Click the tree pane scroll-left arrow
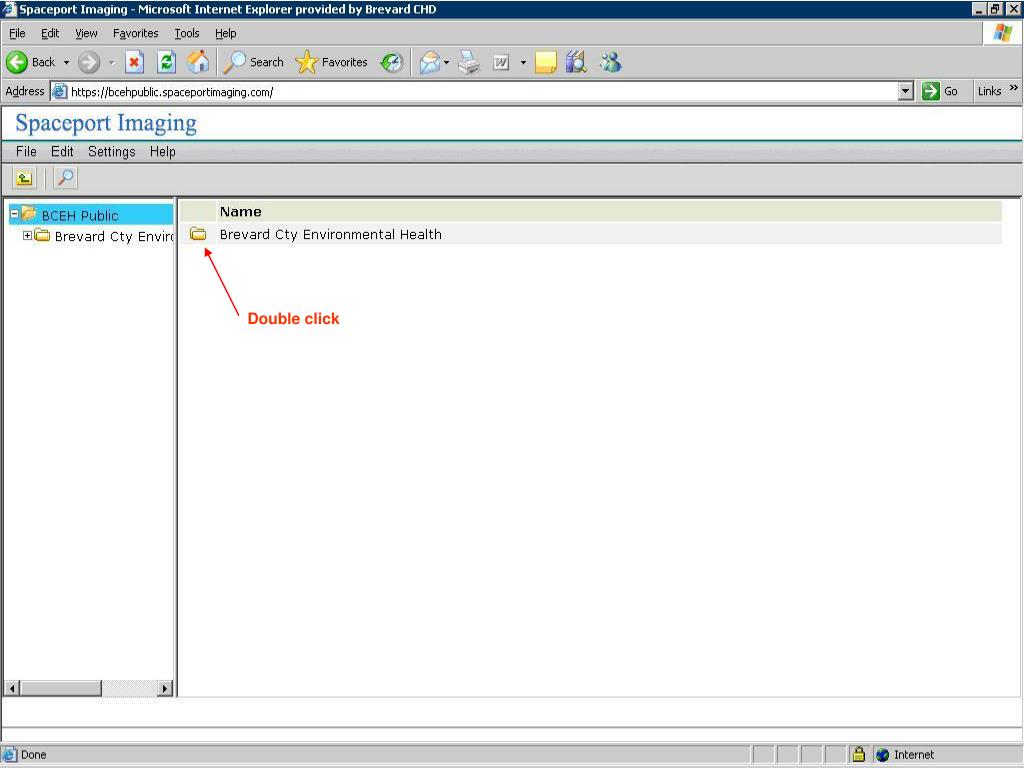 click(12, 688)
